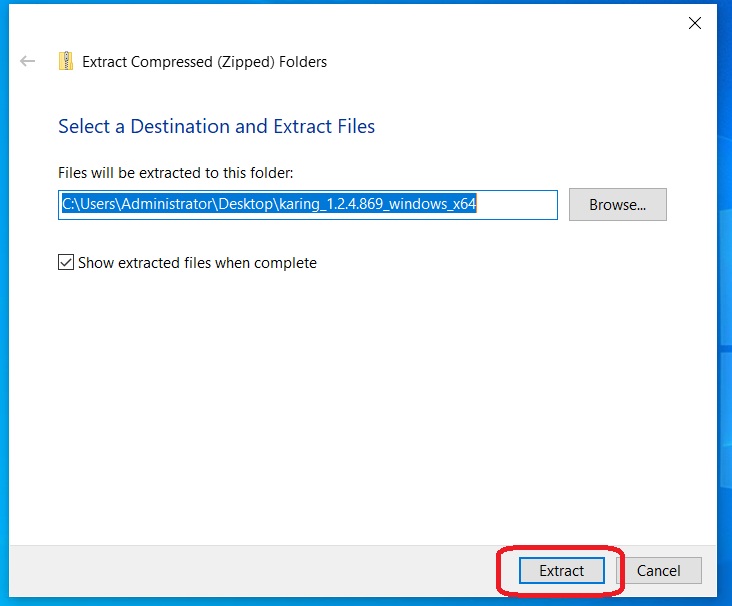732x606 pixels.
Task: Click inside the destination folder path field
Action: (x=307, y=205)
